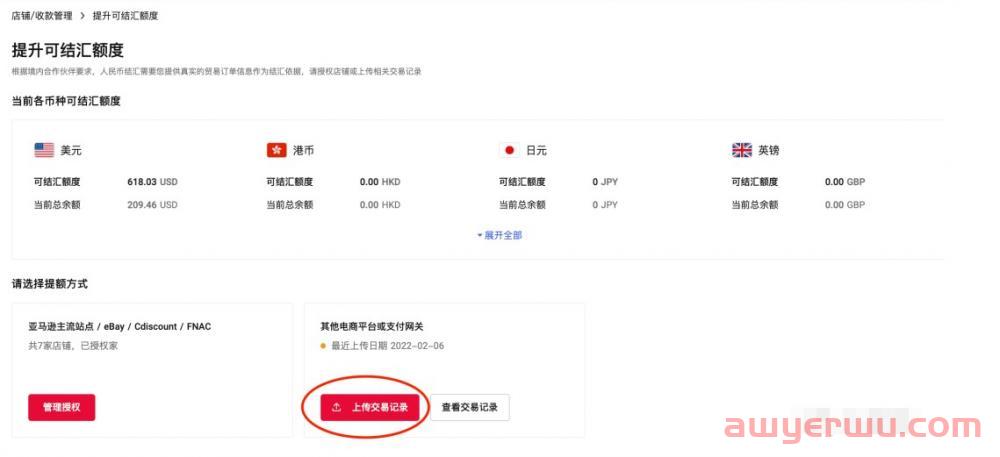Click the 请选择提额方式 section heading
The width and height of the screenshot is (1000, 457).
pos(50,284)
